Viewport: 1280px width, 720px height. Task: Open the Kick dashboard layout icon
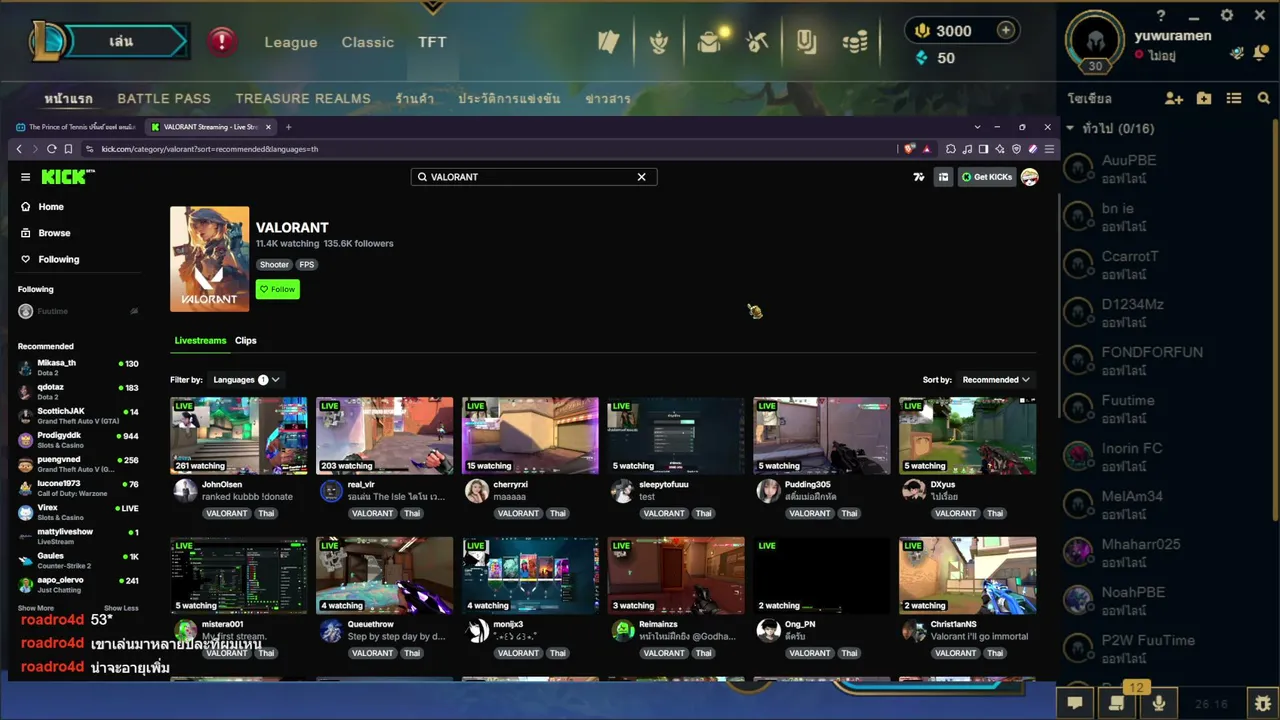point(943,177)
